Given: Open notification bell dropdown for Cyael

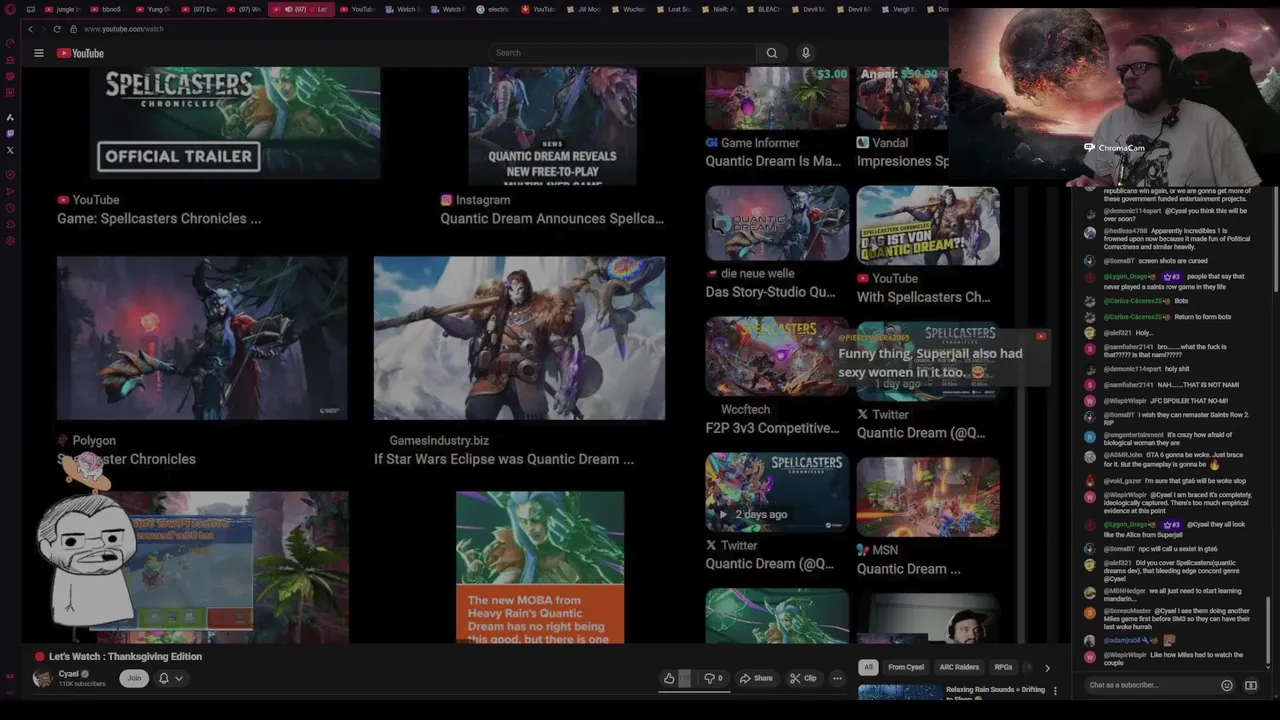Looking at the screenshot, I should (x=170, y=678).
